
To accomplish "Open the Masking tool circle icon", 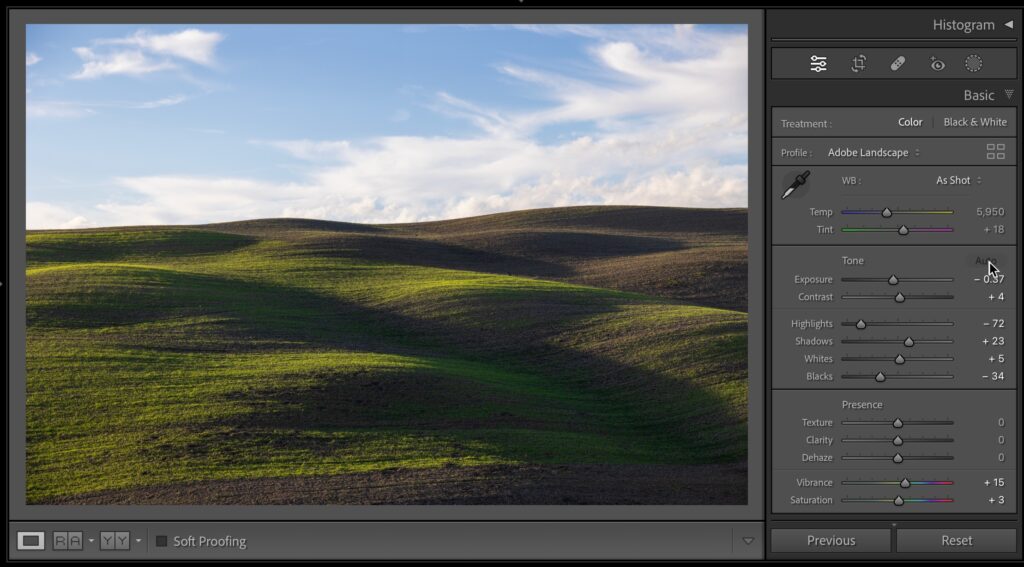I will pyautogui.click(x=973, y=64).
